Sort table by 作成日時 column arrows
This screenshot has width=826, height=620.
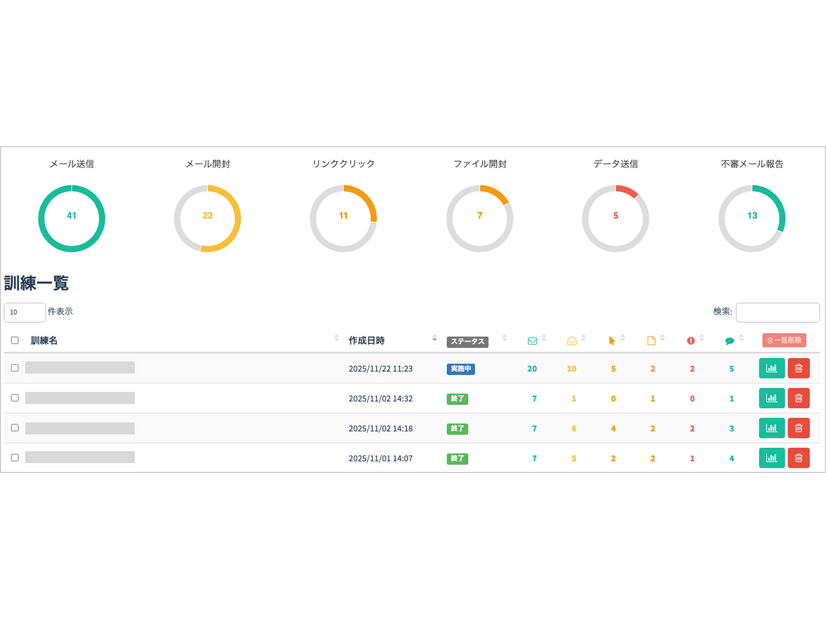click(434, 340)
